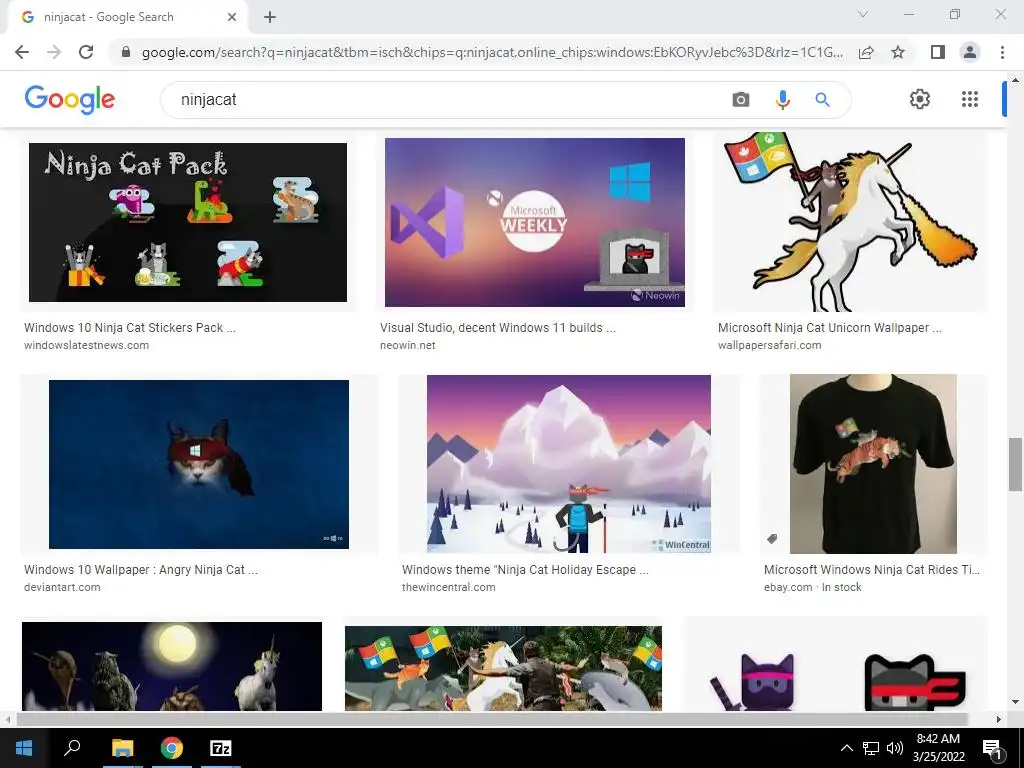Go back to the previous page
This screenshot has width=1024, height=768.
pos(22,52)
